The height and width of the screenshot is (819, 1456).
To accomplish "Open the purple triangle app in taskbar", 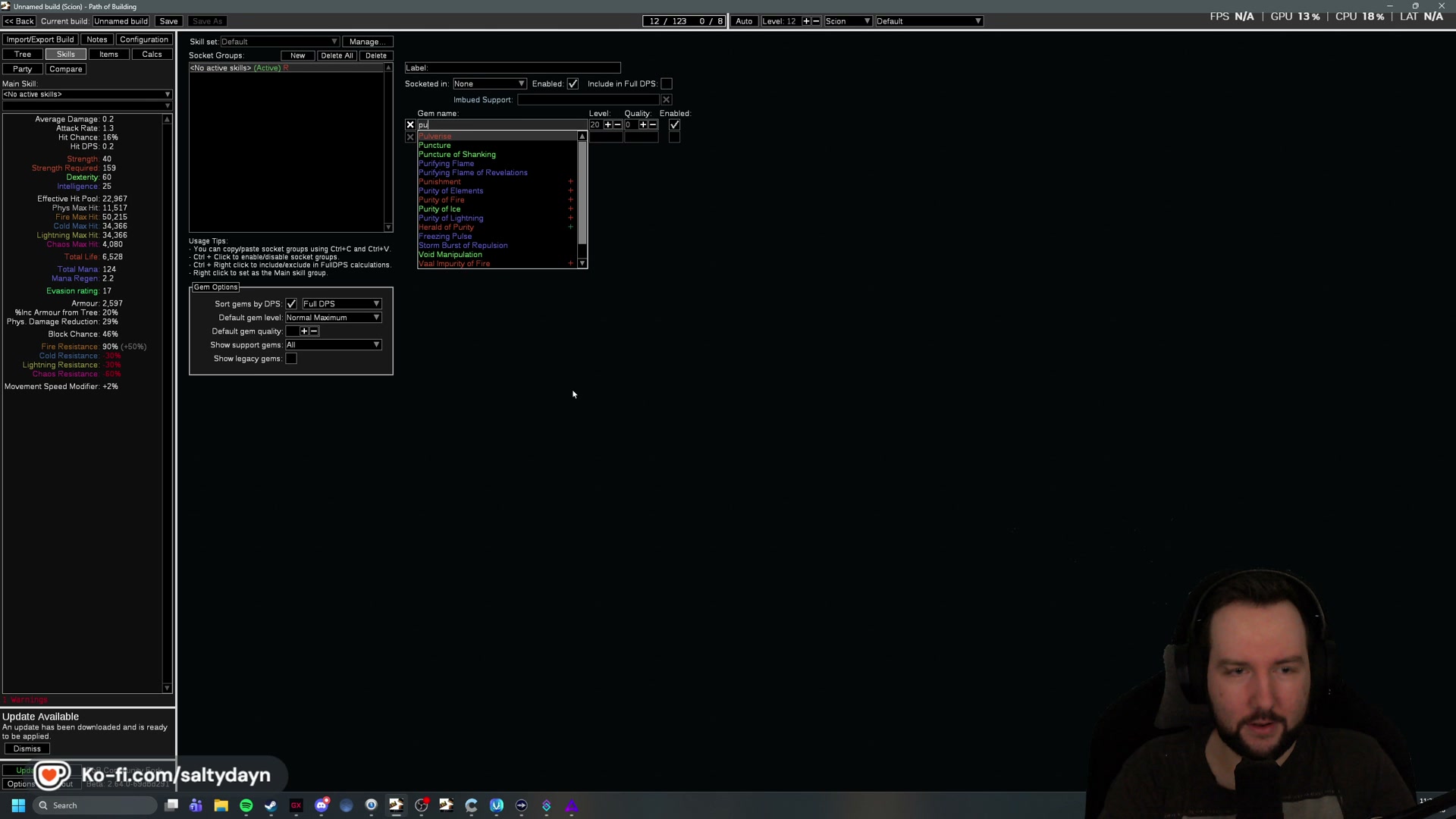I will click(x=572, y=805).
